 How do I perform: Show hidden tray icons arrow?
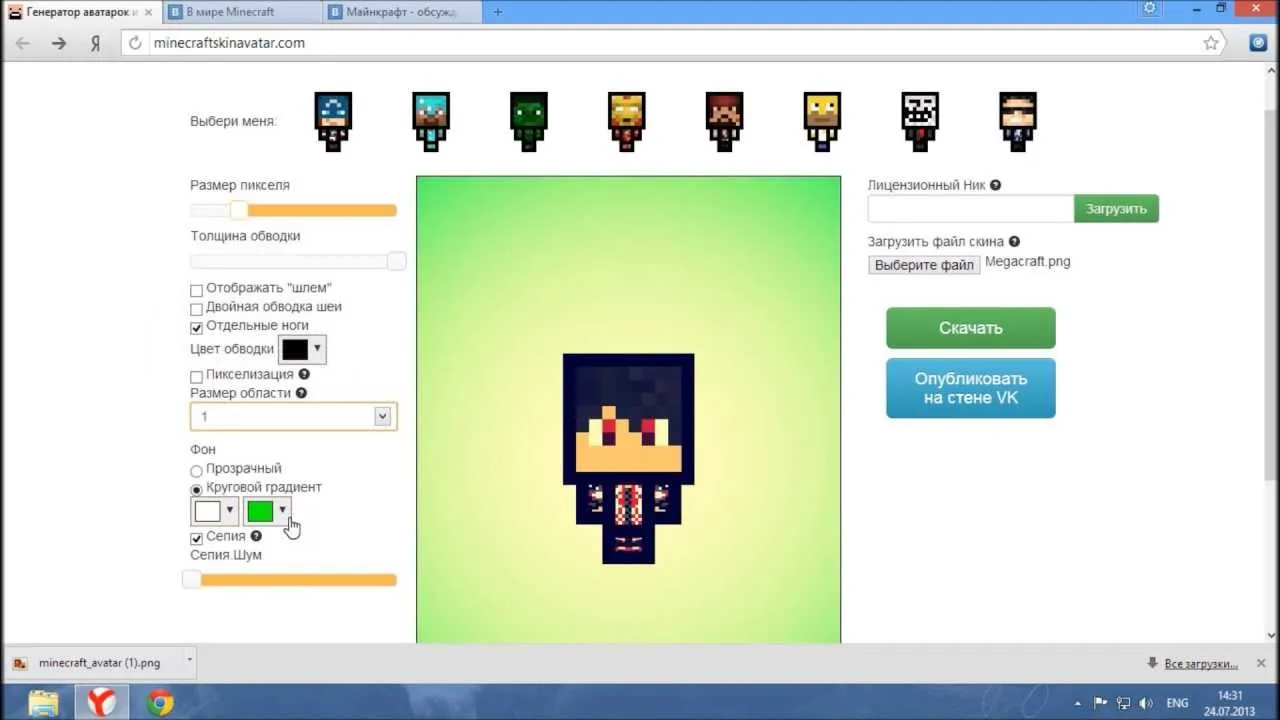pos(1078,702)
